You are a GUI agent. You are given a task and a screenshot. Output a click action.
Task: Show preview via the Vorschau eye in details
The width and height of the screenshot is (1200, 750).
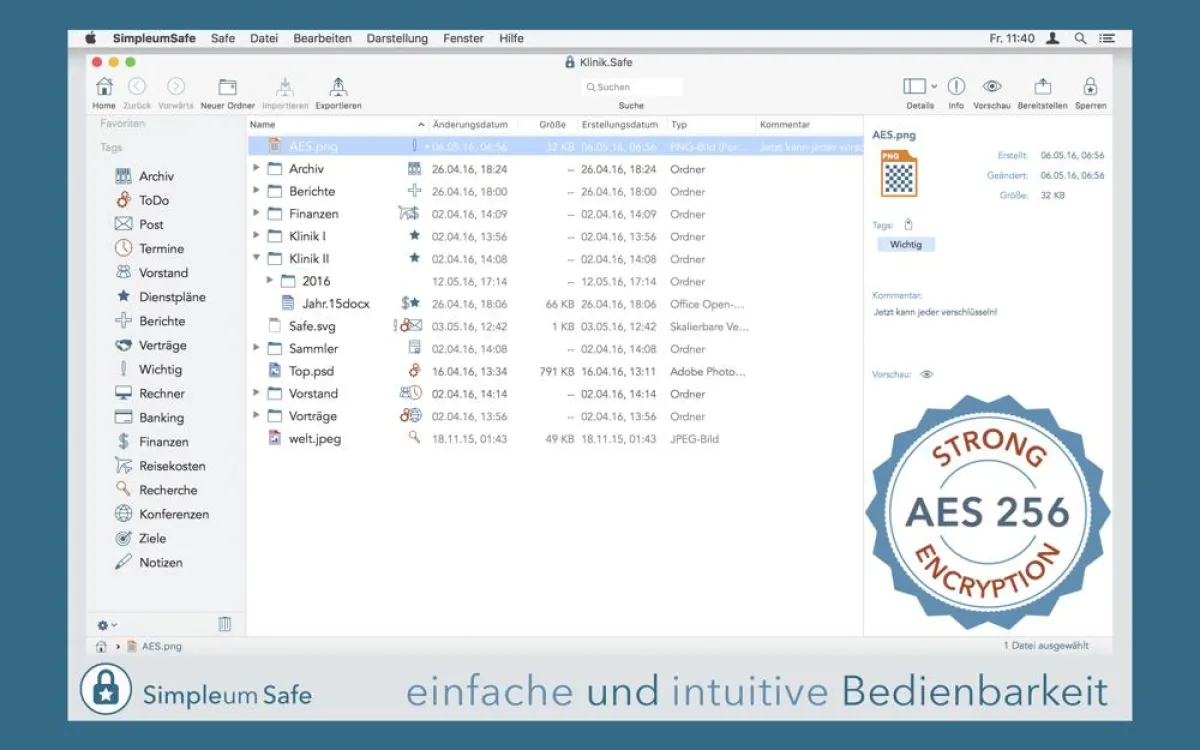[925, 374]
